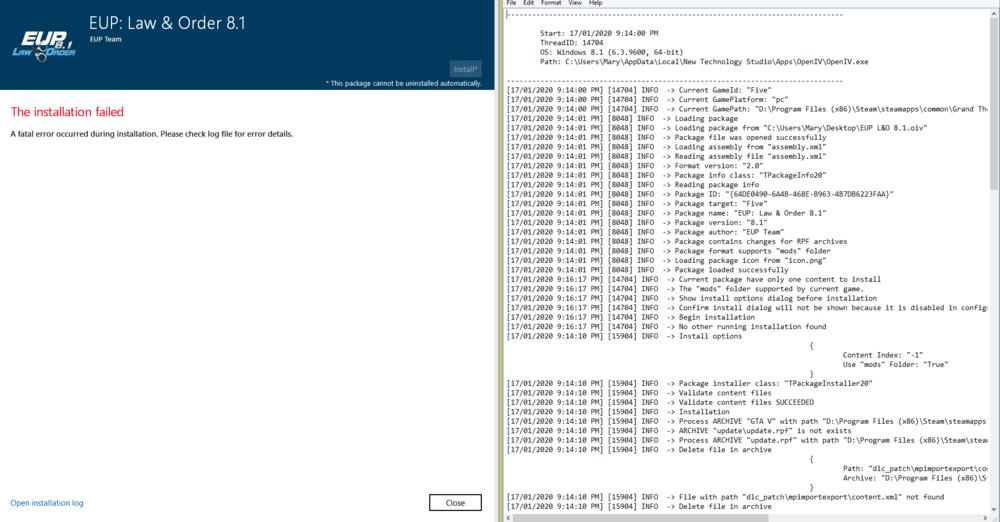Open the installation log link
The image size is (1000, 522).
click(47, 503)
